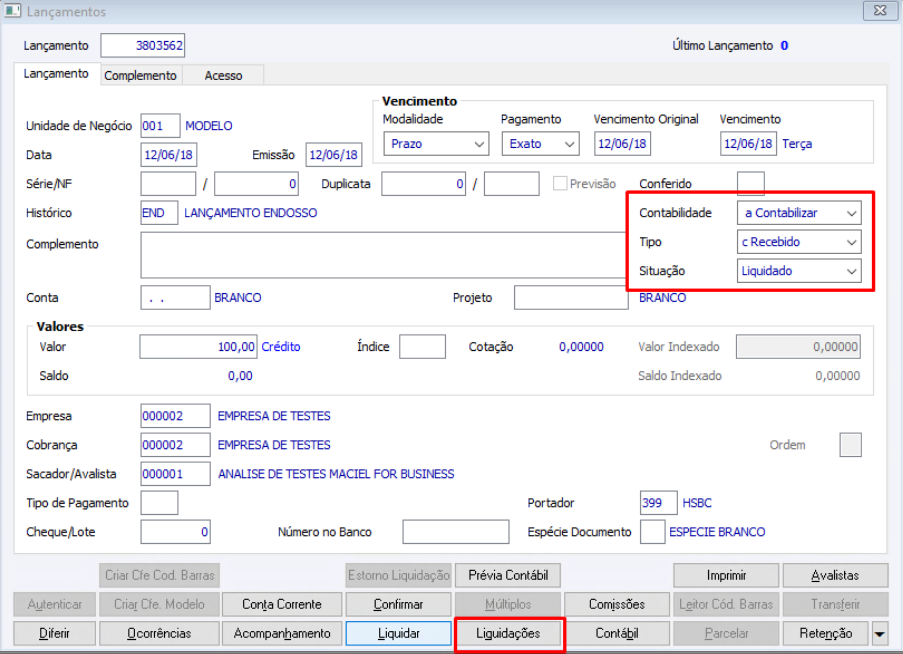Click the Acompanhamento button
This screenshot has height=654, width=903.
pos(282,634)
